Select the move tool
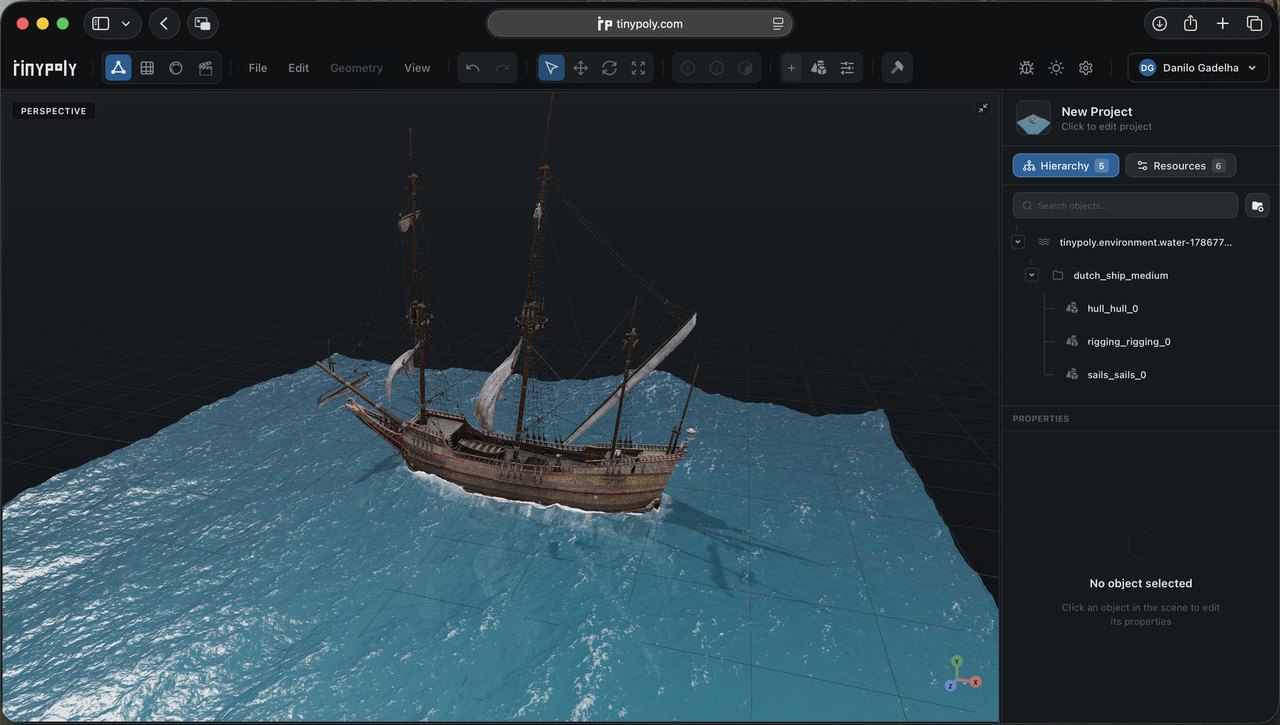Image resolution: width=1280 pixels, height=725 pixels. click(x=580, y=68)
